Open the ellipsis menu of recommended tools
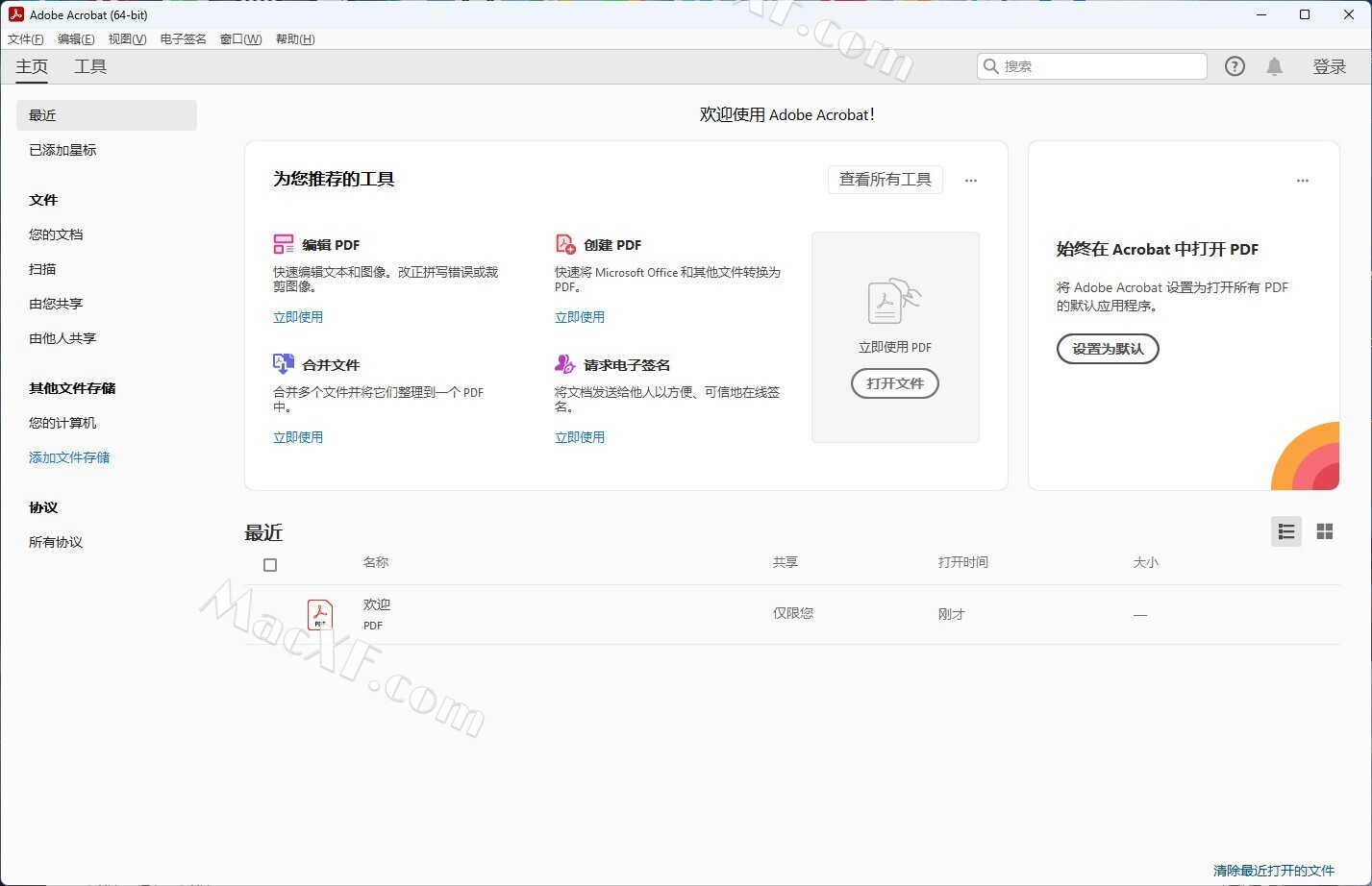Viewport: 1372px width, 886px height. (x=971, y=180)
